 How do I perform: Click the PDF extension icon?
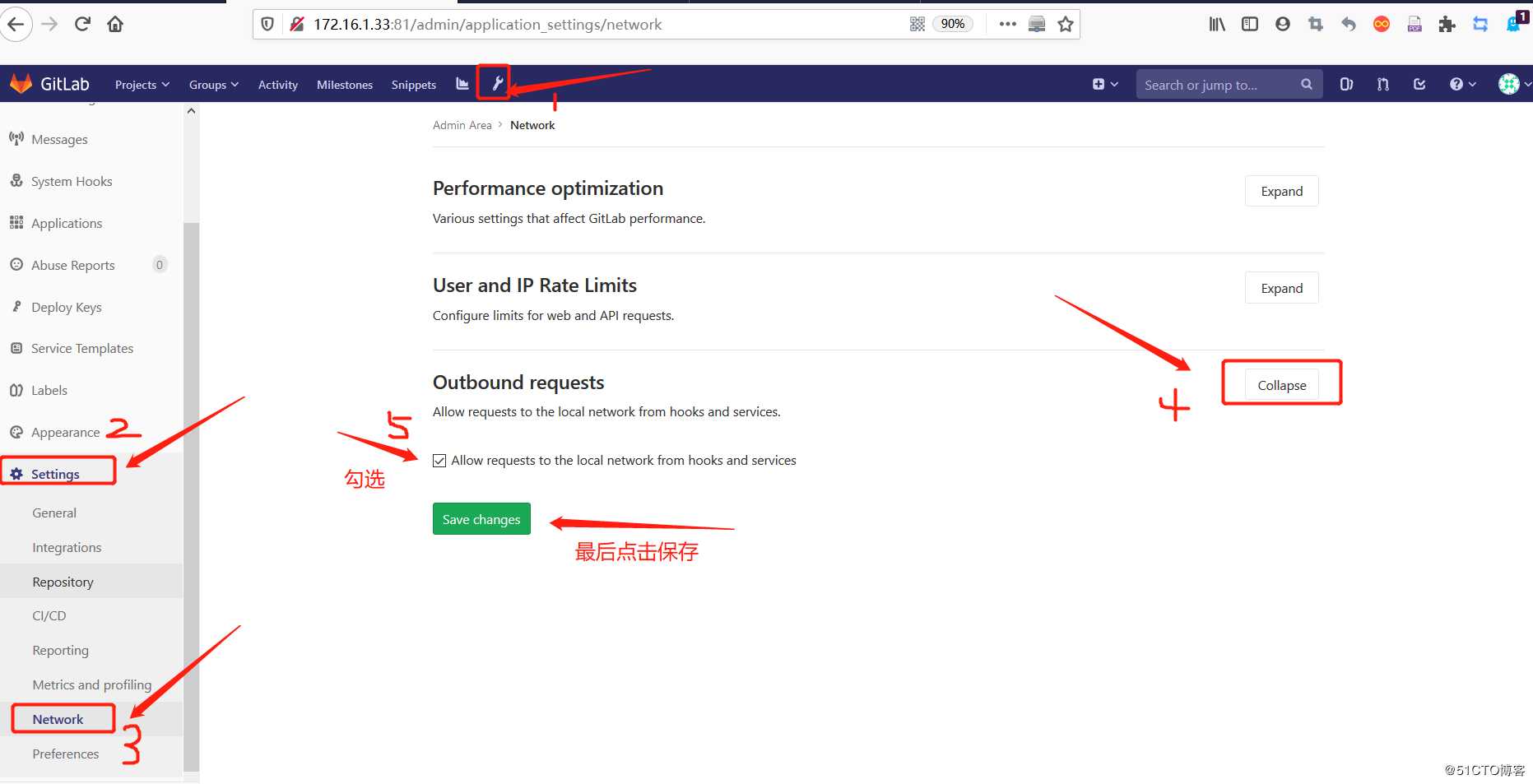1415,24
